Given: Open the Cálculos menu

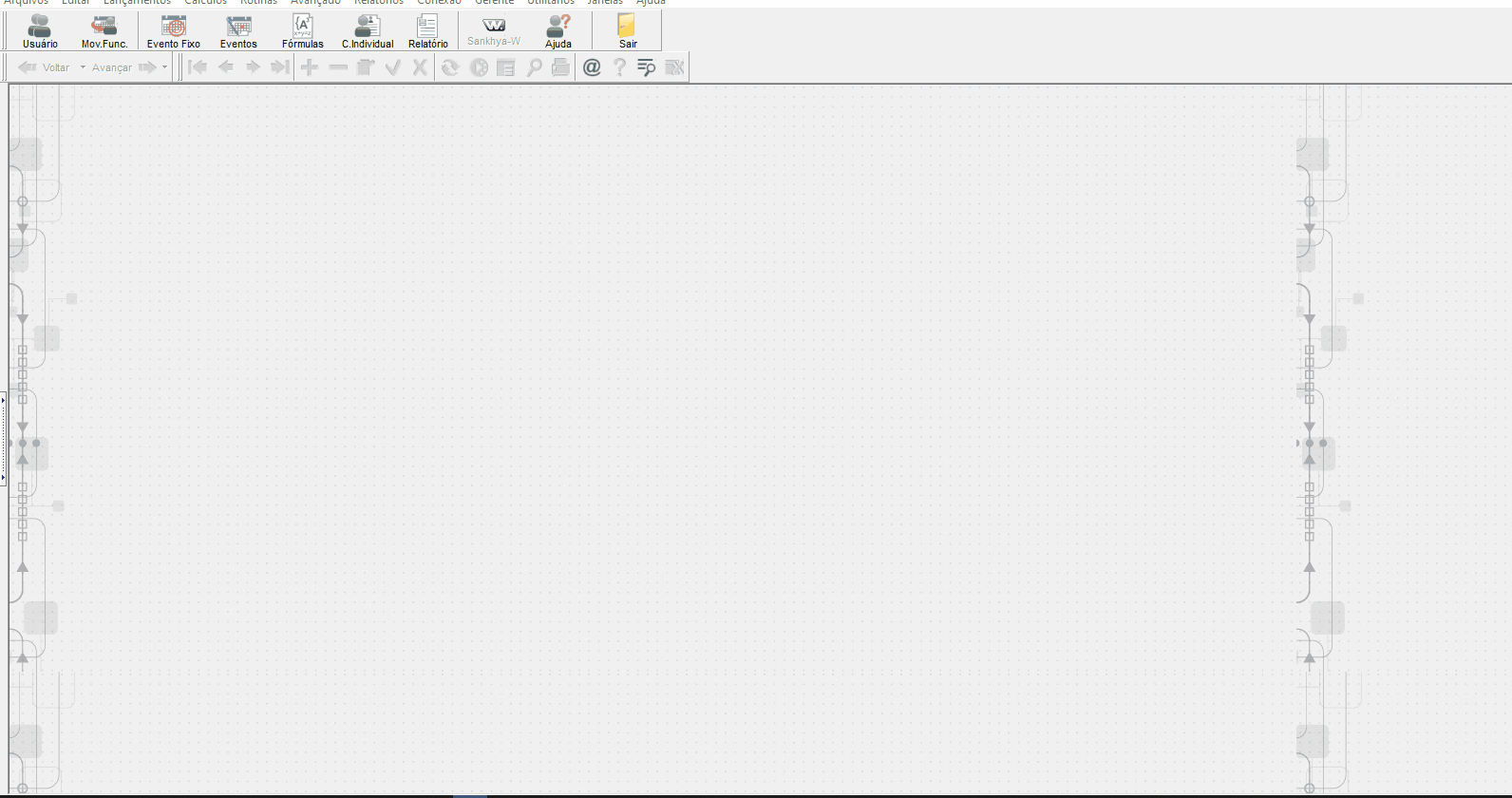Looking at the screenshot, I should (x=206, y=3).
